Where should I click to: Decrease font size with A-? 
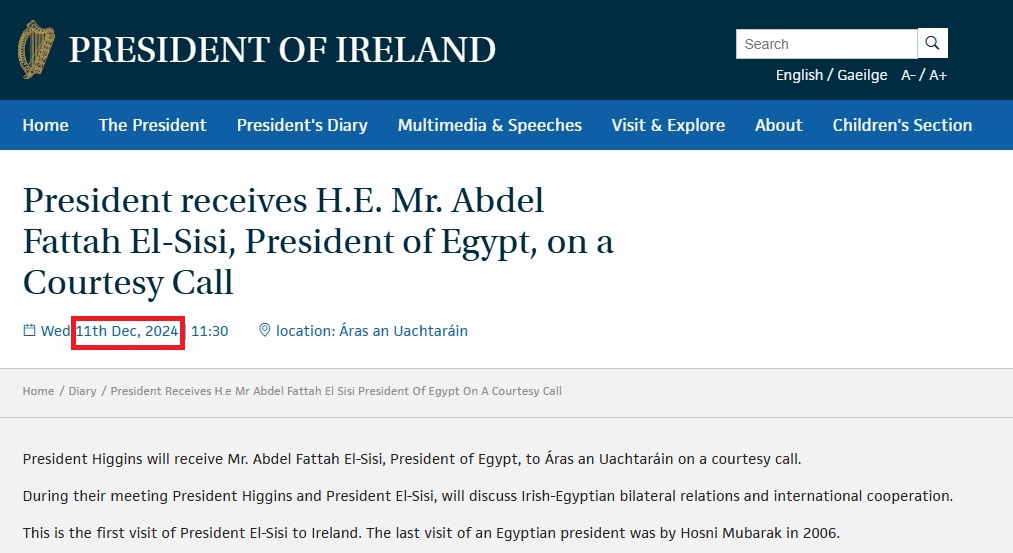pyautogui.click(x=908, y=75)
